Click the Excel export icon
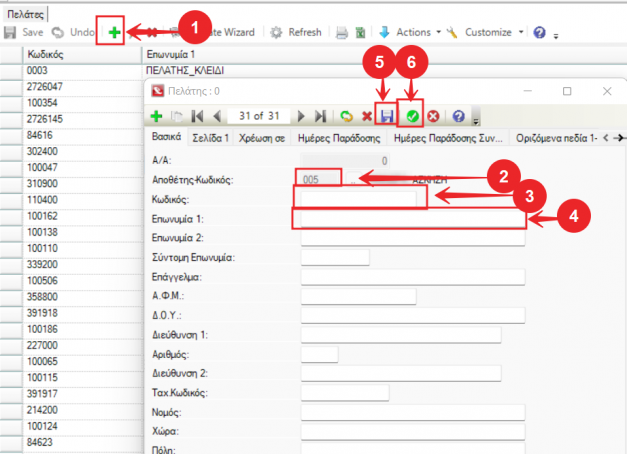The width and height of the screenshot is (627, 454). click(x=360, y=32)
